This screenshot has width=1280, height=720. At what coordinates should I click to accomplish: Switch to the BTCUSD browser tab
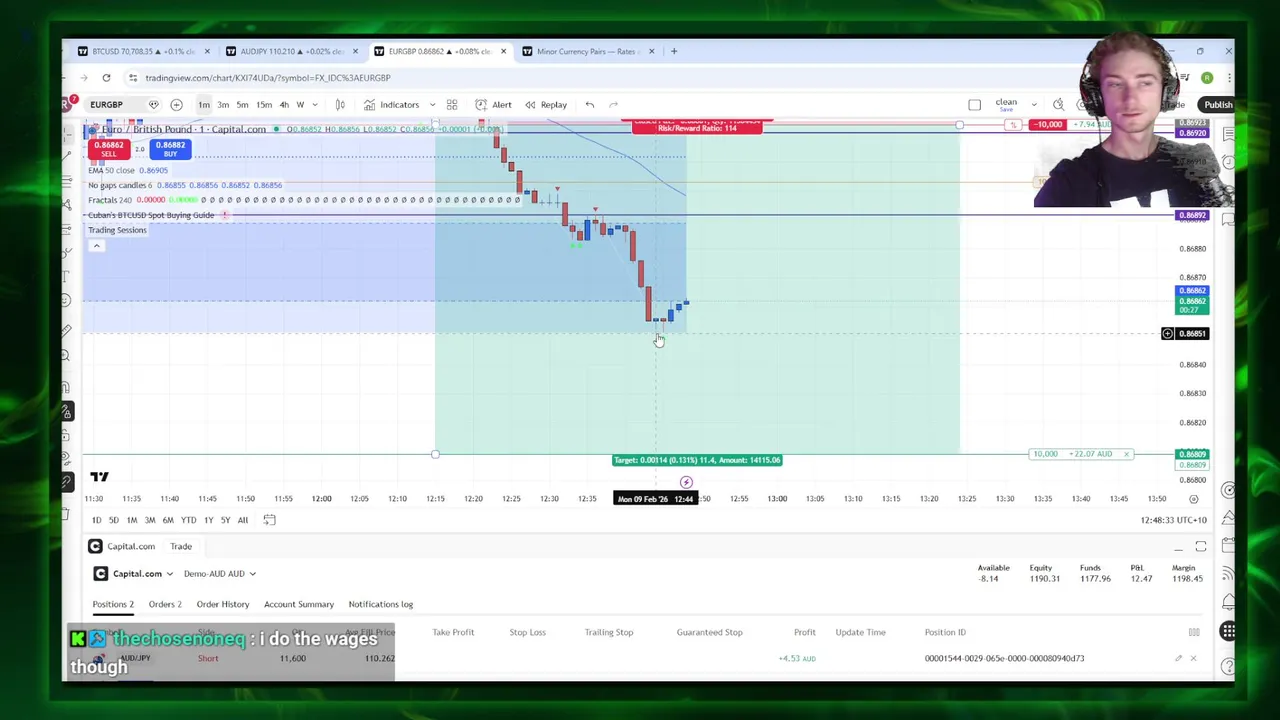tap(142, 51)
